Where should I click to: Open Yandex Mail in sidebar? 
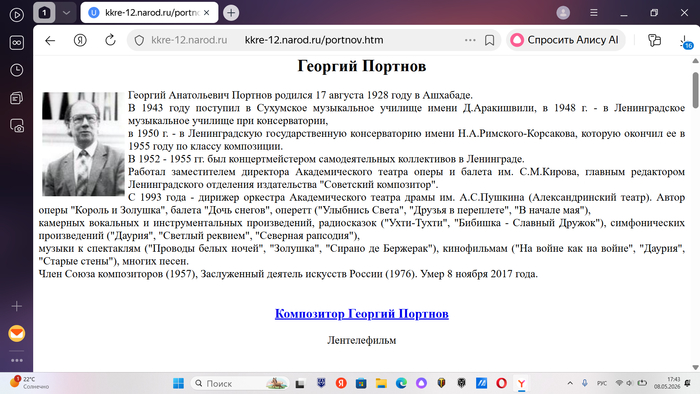point(17,333)
